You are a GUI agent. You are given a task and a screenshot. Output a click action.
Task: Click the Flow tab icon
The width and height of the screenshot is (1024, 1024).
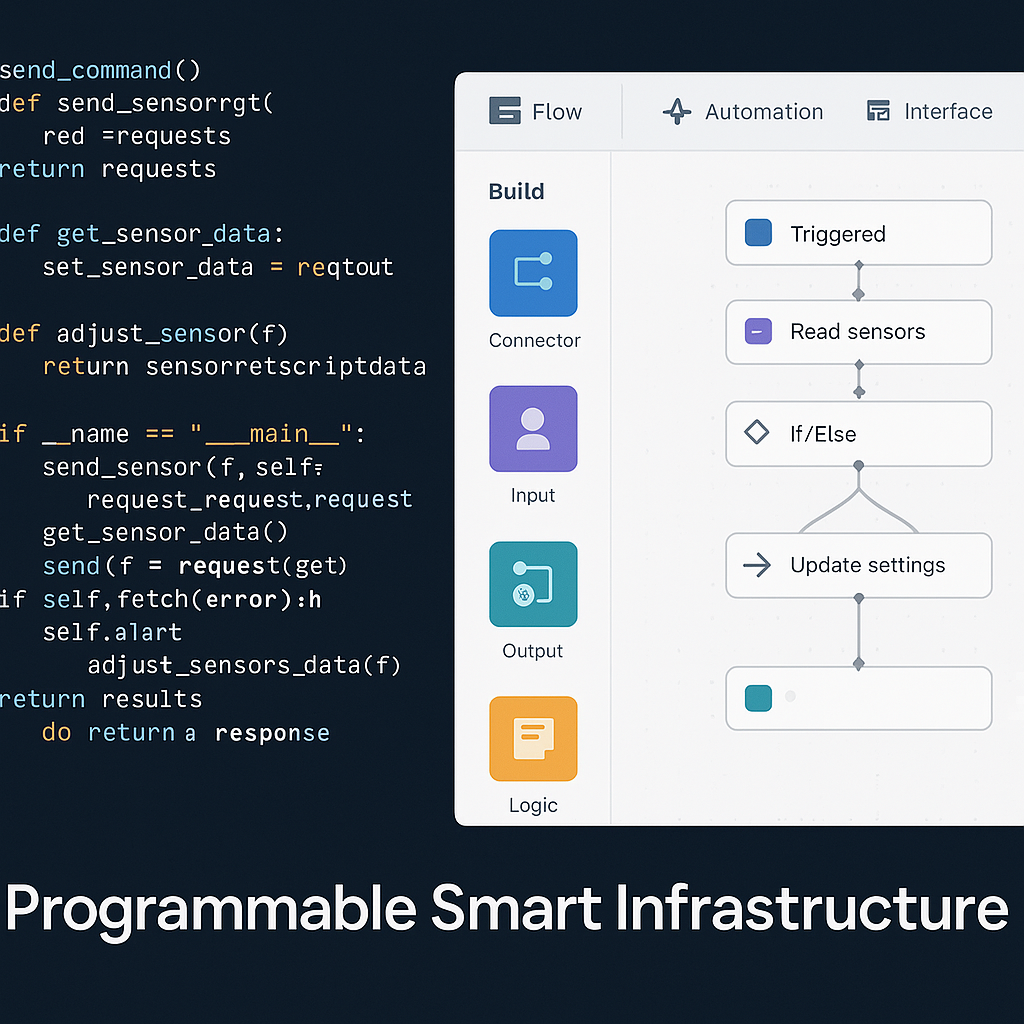[505, 111]
